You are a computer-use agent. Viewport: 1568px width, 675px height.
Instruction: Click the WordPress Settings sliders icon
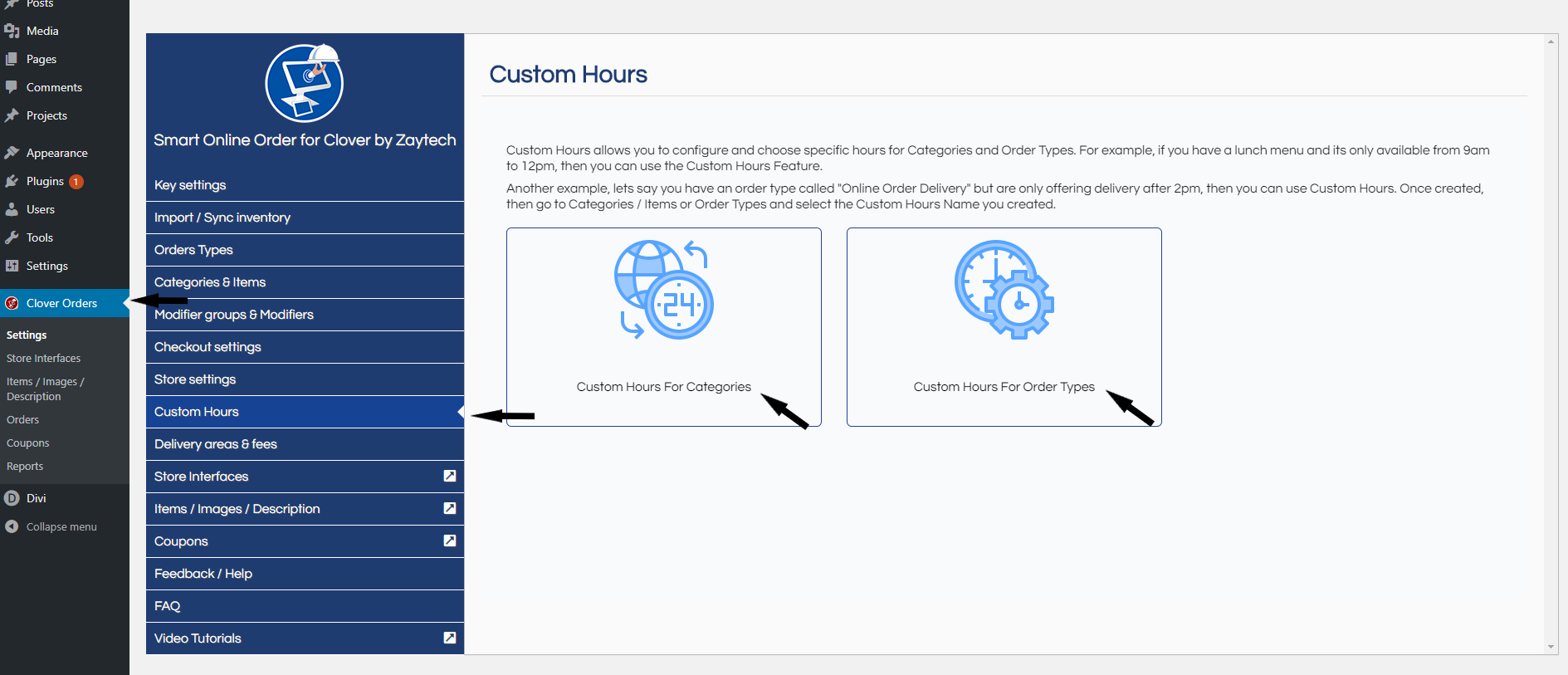(x=12, y=266)
